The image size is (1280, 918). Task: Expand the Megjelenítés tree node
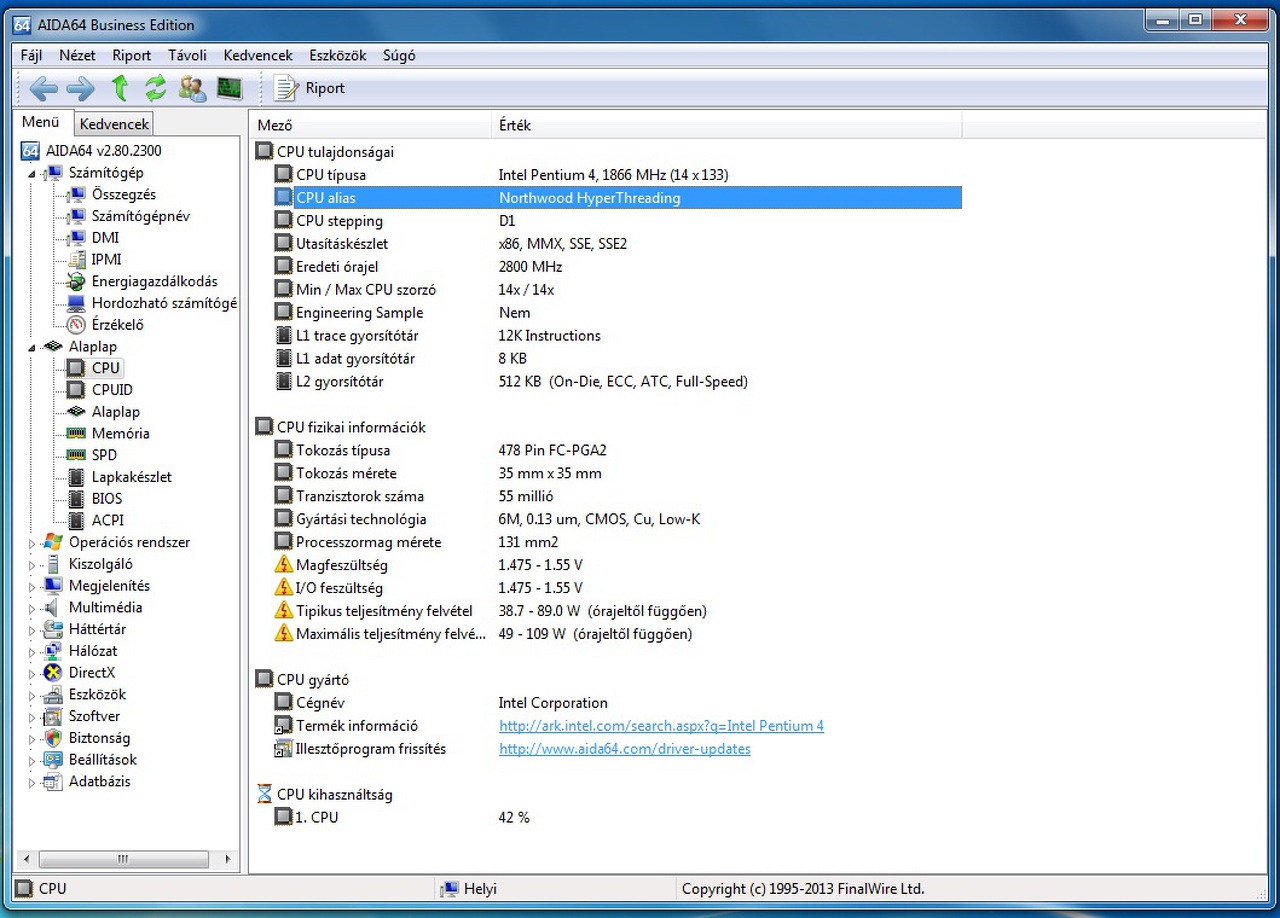click(32, 586)
